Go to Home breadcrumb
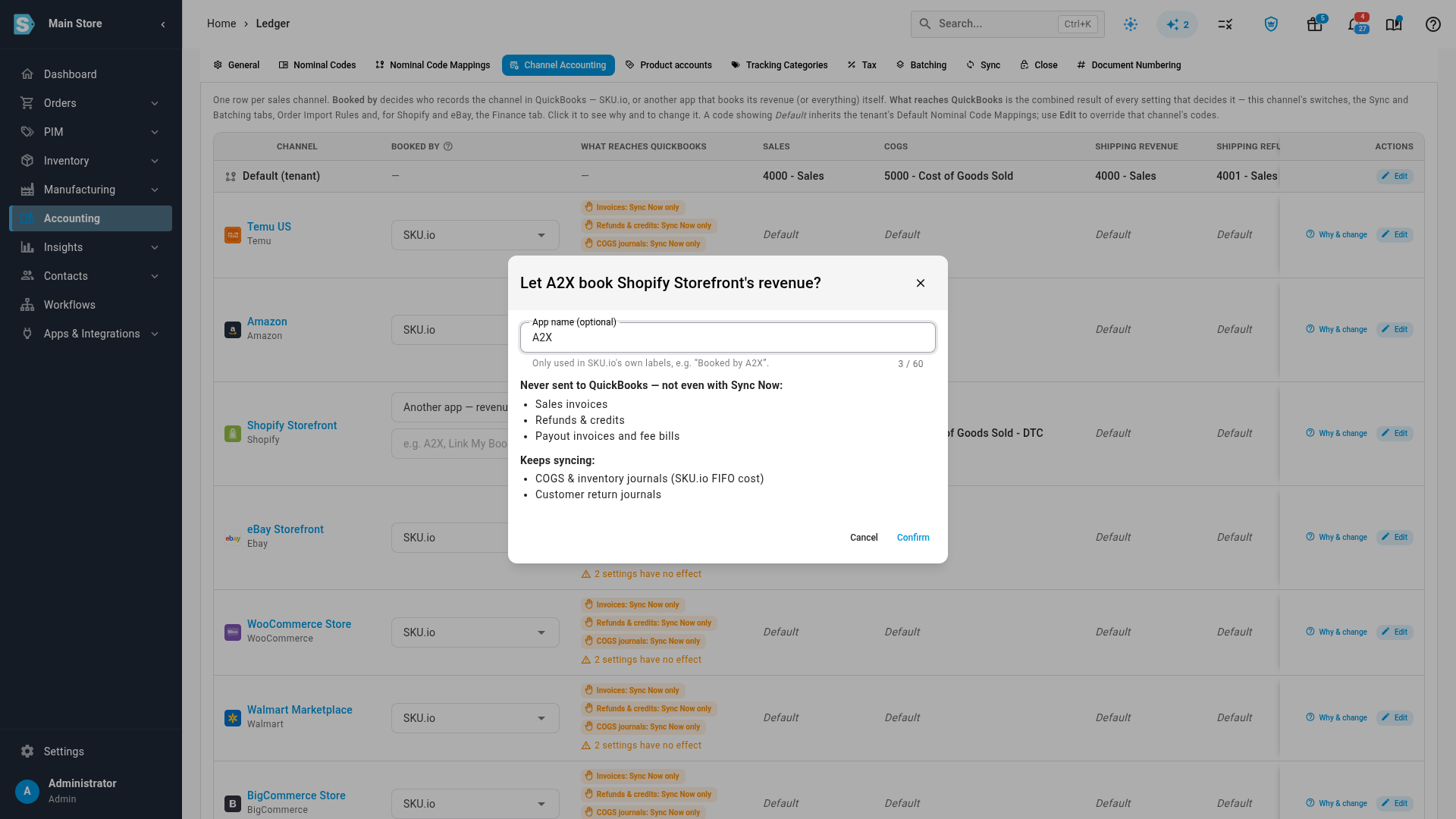Viewport: 1456px width, 819px height. 221,24
